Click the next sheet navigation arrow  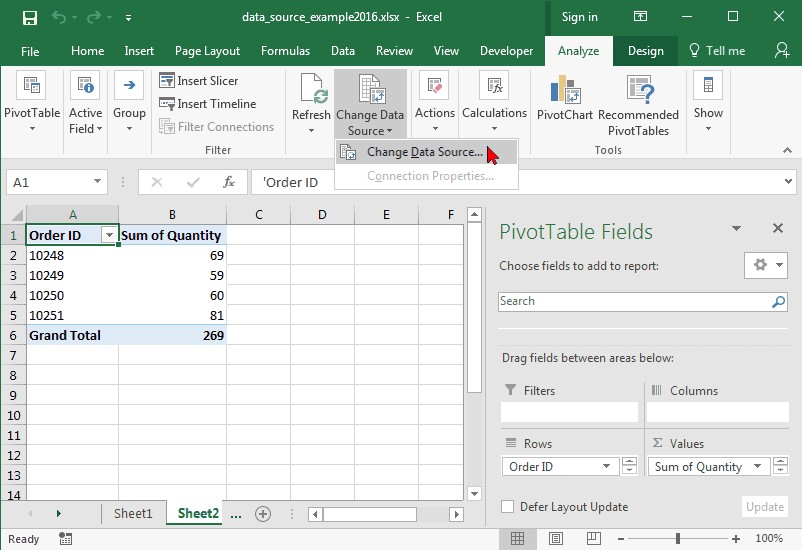coord(58,513)
